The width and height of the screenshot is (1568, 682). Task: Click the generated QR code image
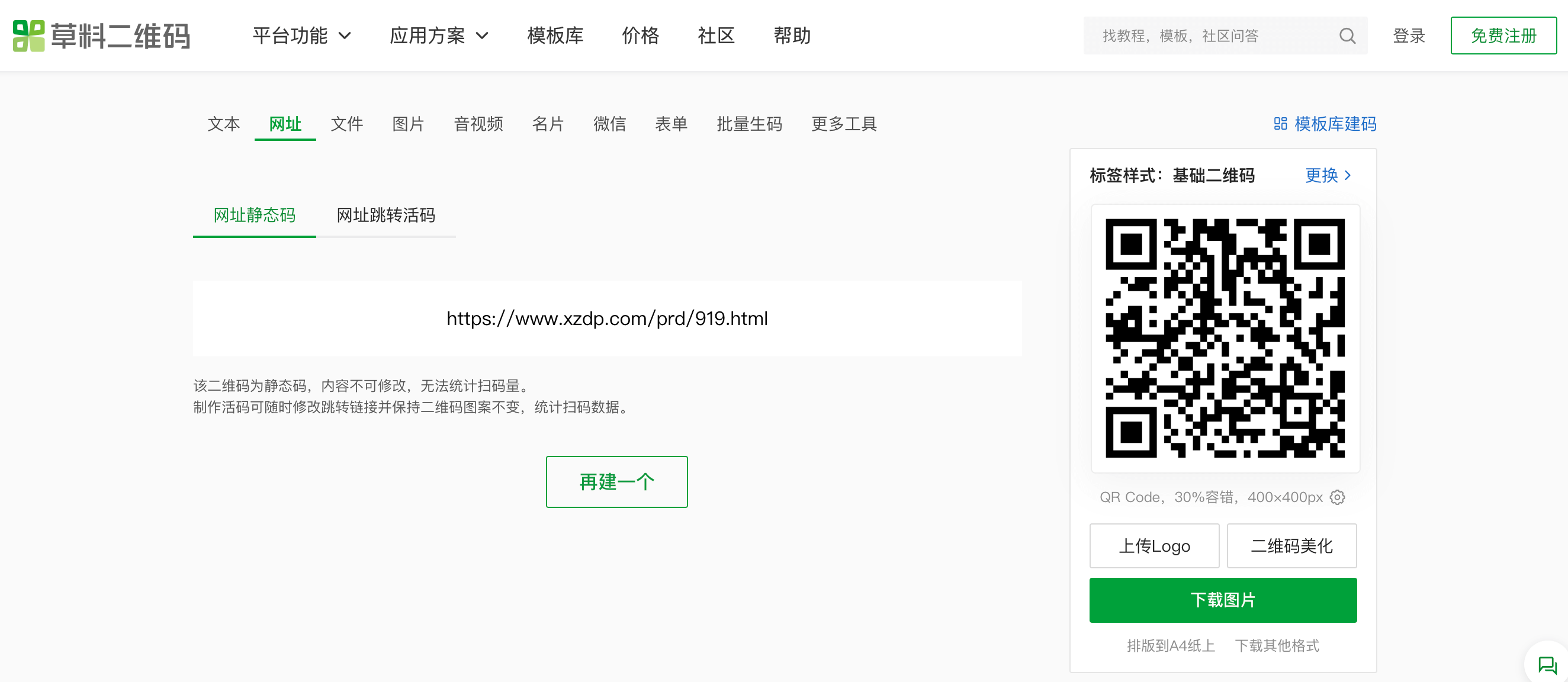(1225, 338)
